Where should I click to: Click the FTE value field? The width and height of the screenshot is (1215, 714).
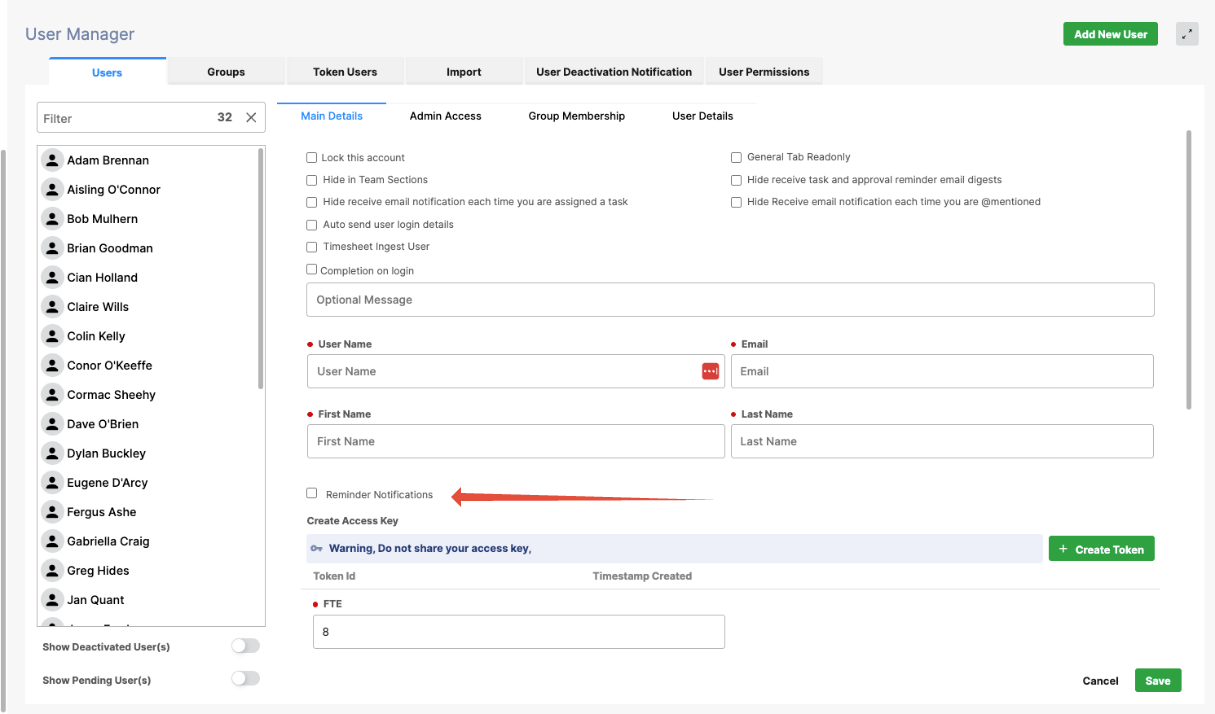tap(519, 632)
